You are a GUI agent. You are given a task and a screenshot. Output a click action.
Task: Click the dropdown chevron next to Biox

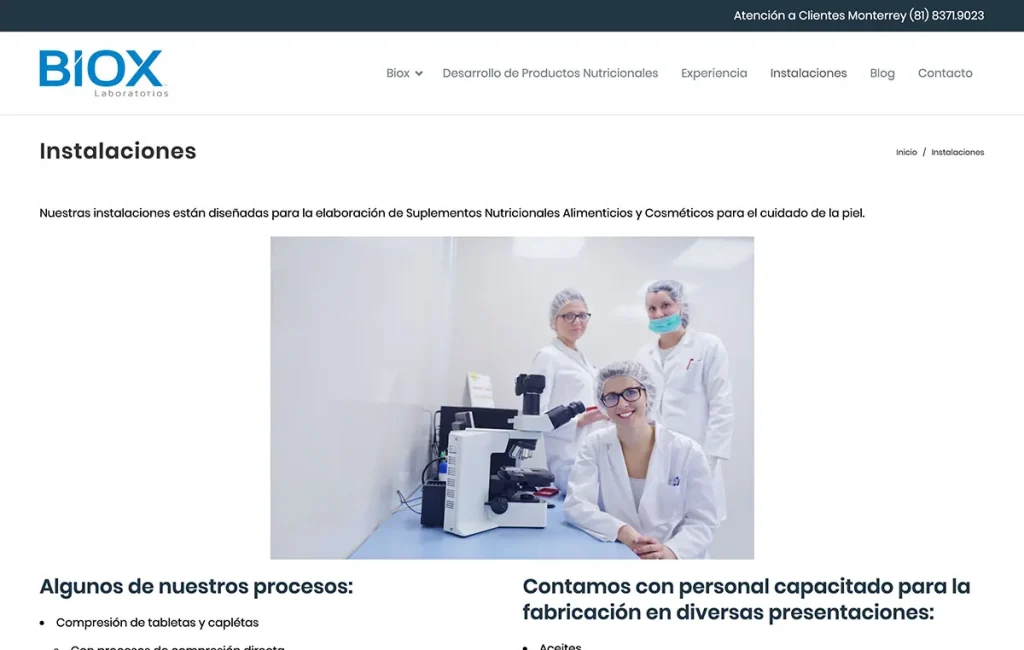tap(419, 73)
